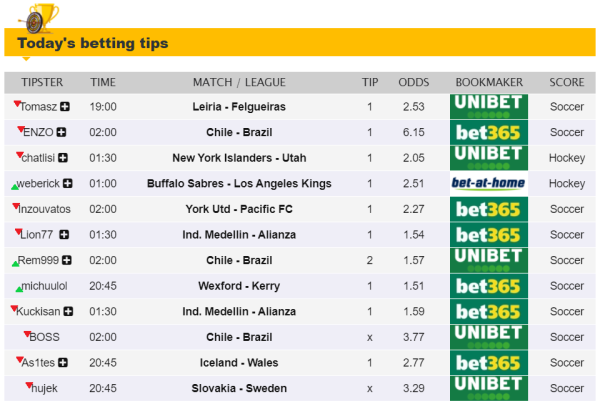Expand the plus icon next to ENZO
Image resolution: width=600 pixels, height=404 pixels.
(x=62, y=132)
